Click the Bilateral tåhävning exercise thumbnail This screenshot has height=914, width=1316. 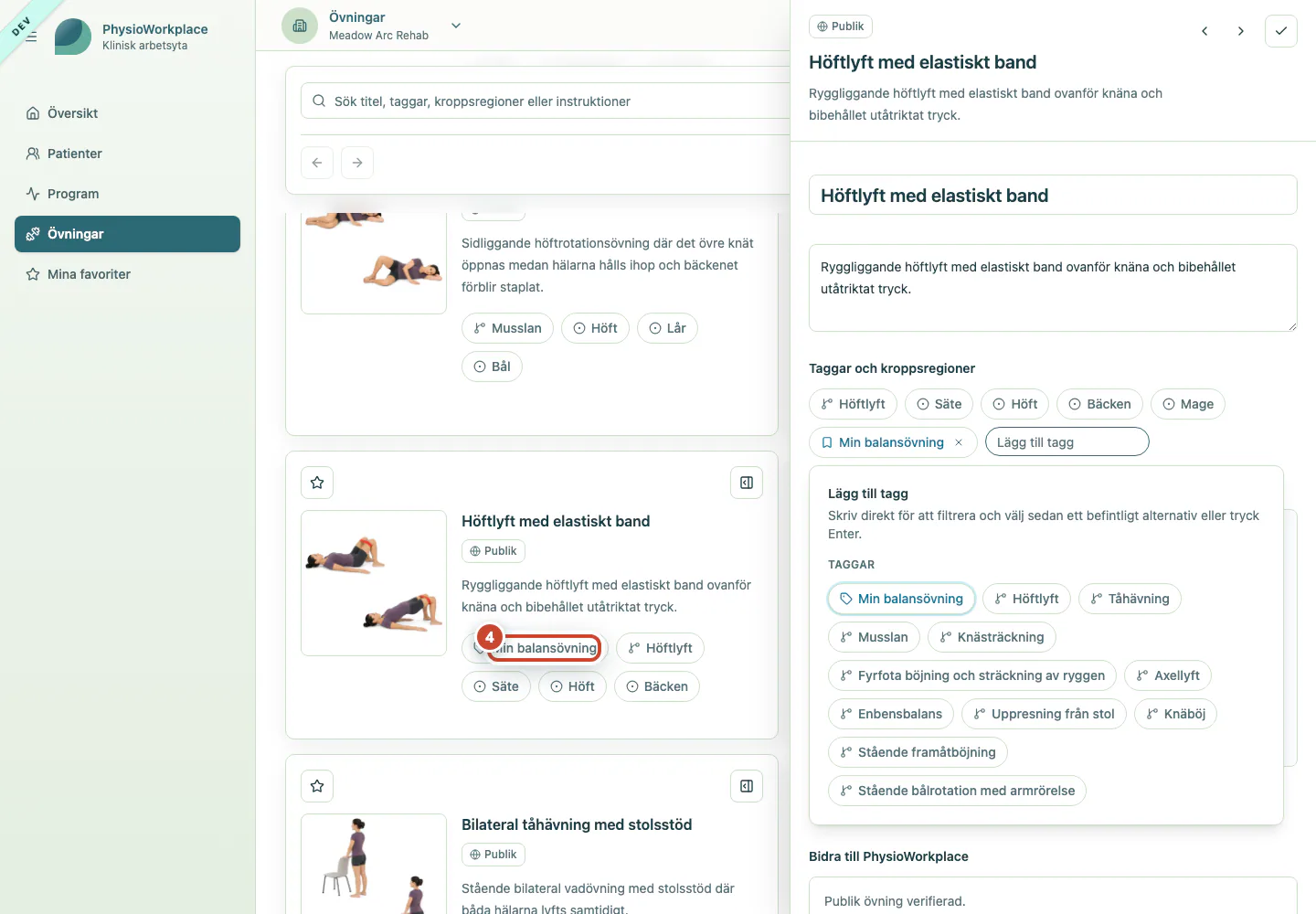coord(374,864)
